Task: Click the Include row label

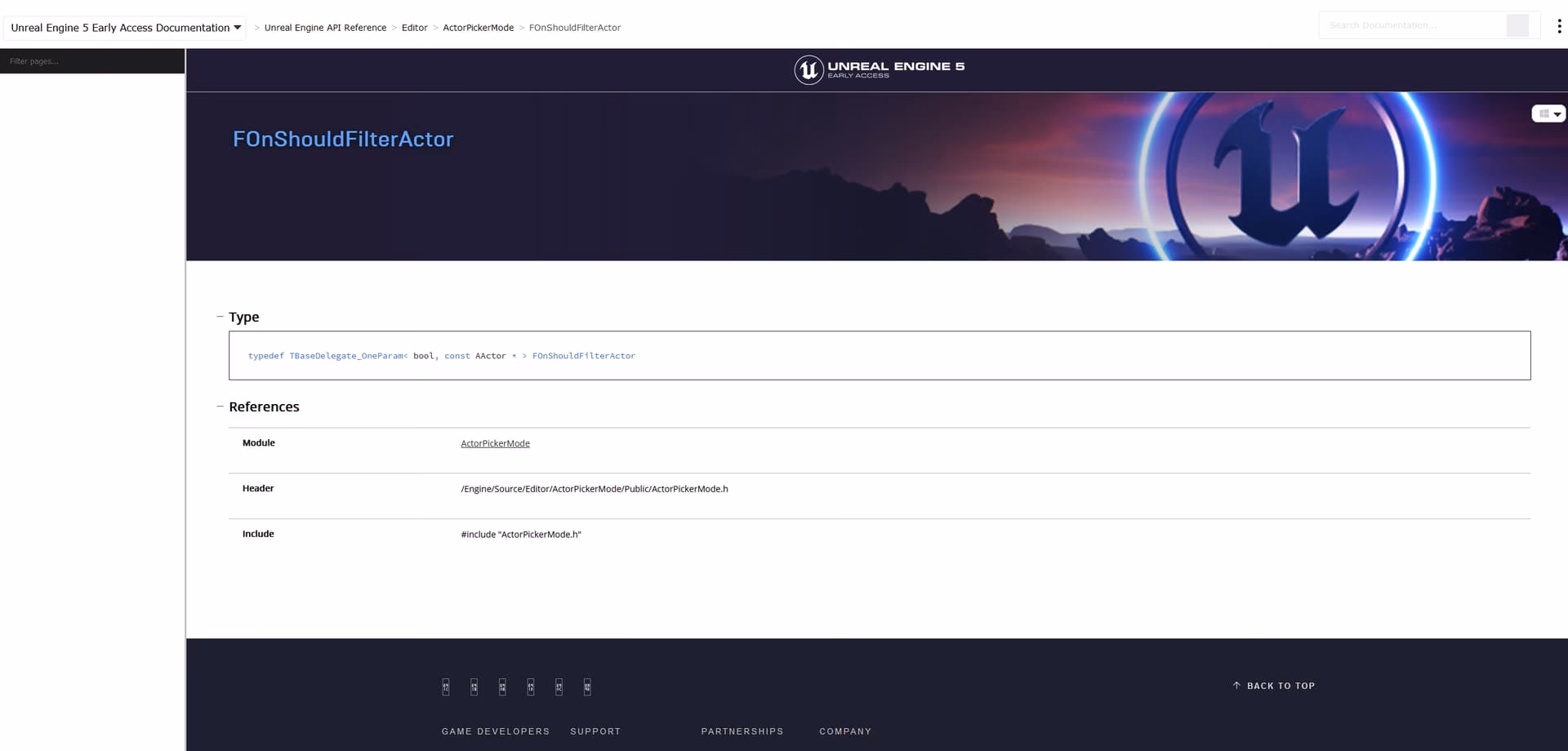Action: (257, 534)
